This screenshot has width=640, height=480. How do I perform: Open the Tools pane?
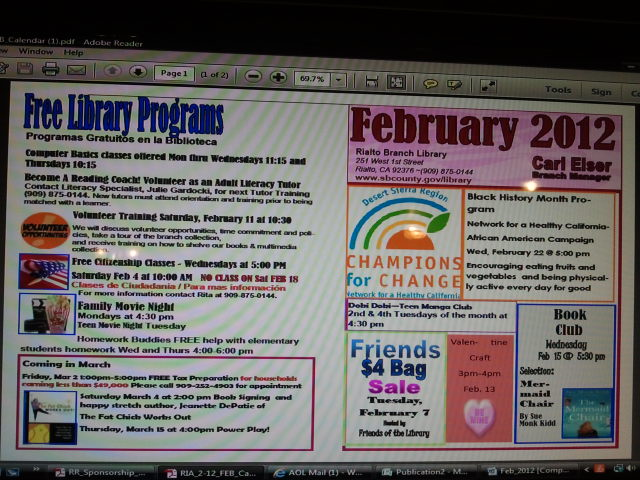tap(558, 90)
